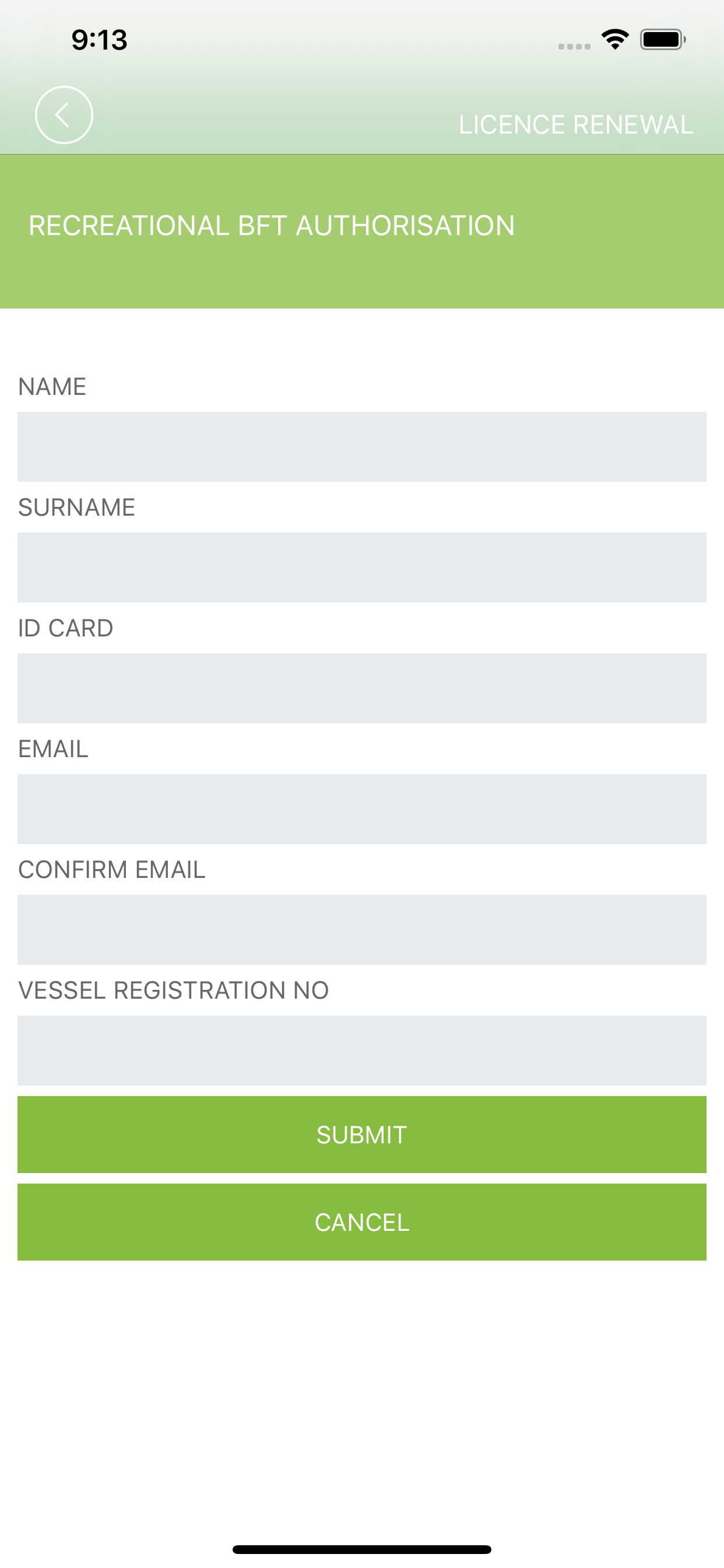Click the EMAIL input field
This screenshot has width=724, height=1568.
(362, 809)
